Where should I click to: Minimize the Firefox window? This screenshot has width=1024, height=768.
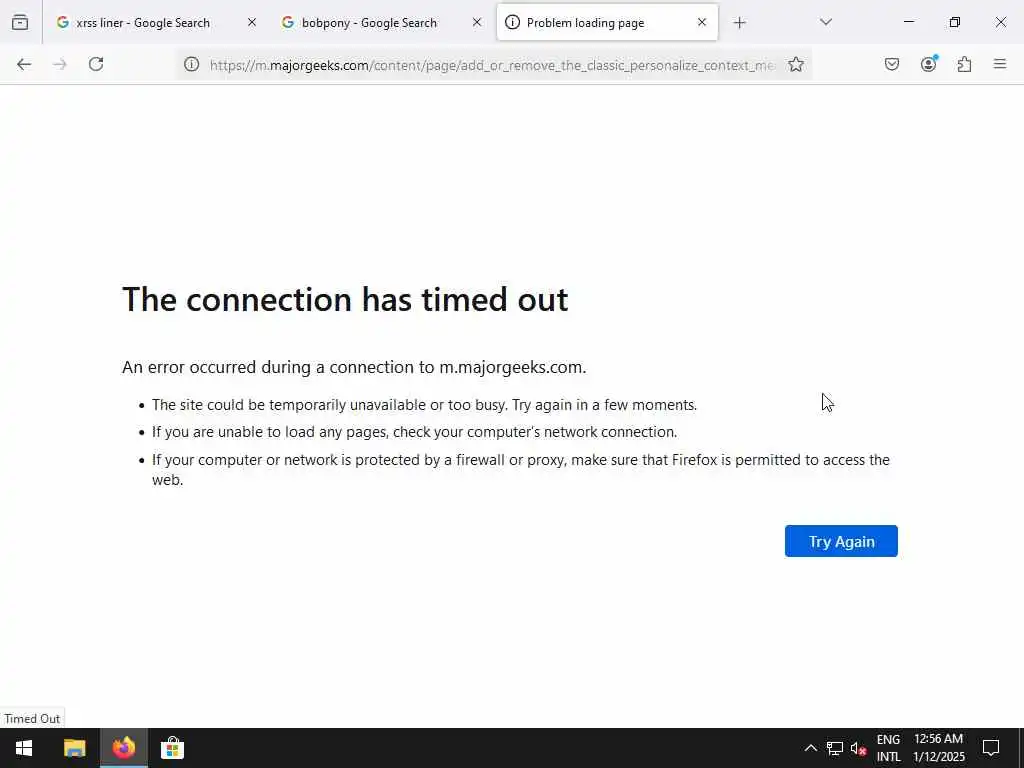pos(908,22)
